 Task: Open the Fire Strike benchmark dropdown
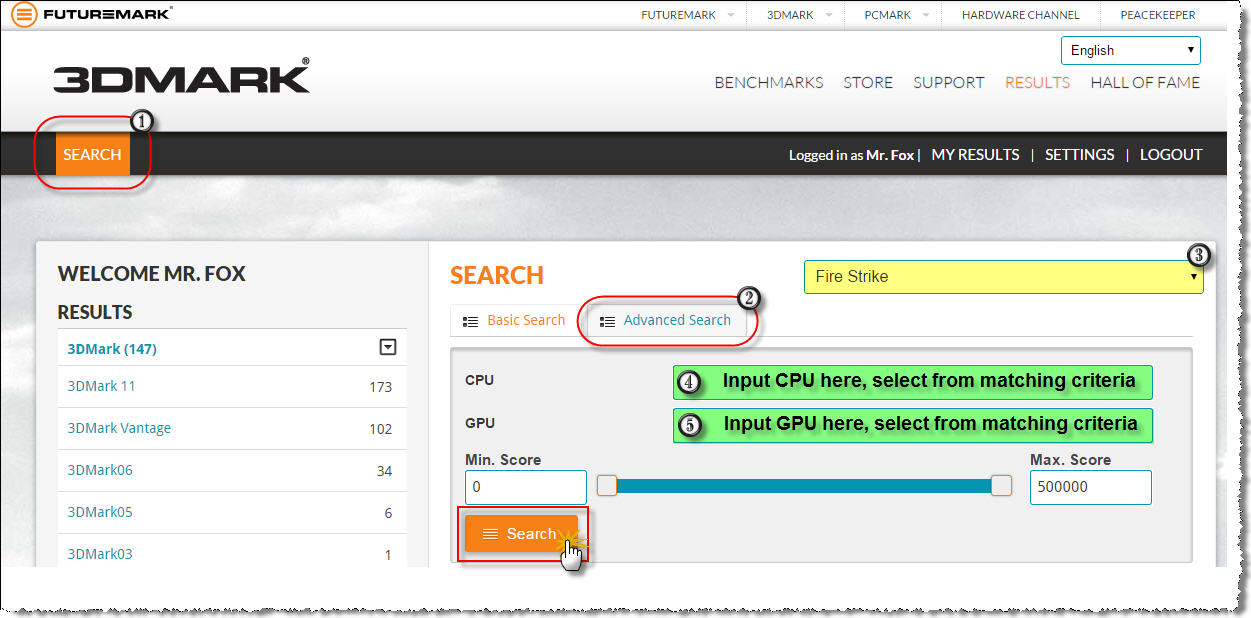[1003, 277]
